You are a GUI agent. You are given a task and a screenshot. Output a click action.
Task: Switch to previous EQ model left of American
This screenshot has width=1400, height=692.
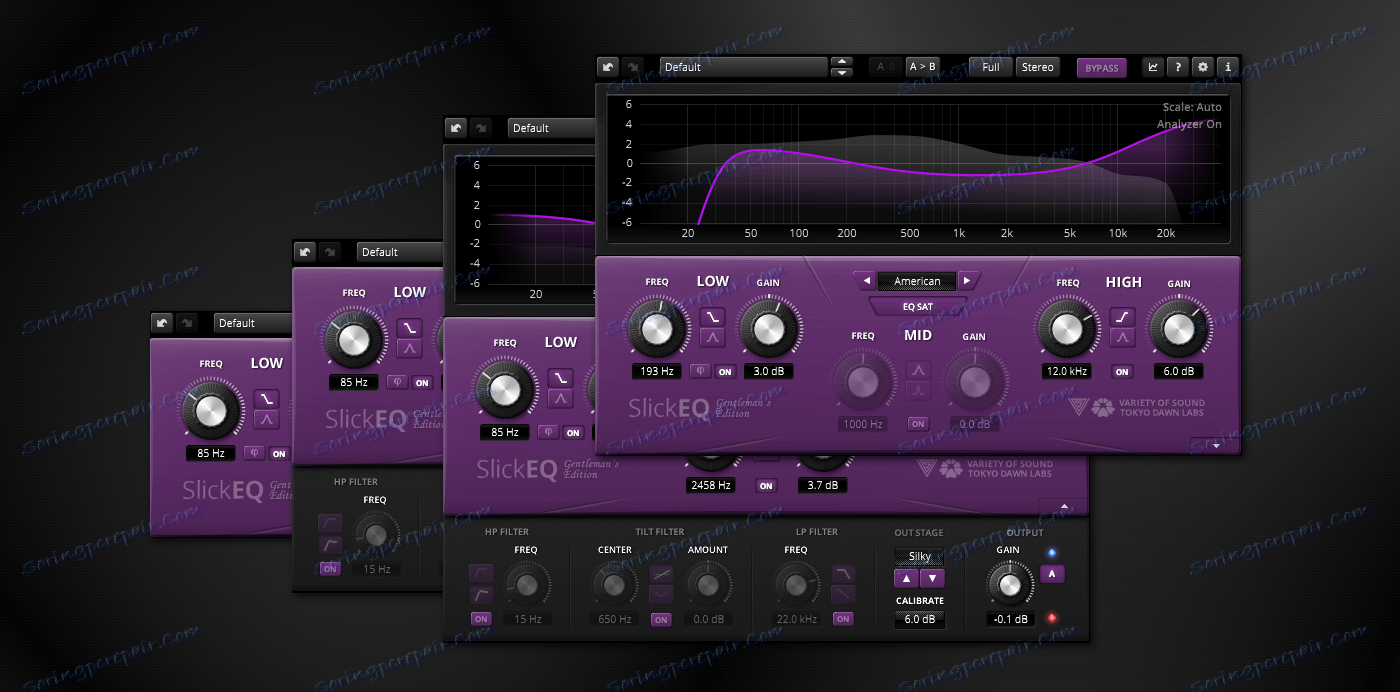tap(866, 281)
